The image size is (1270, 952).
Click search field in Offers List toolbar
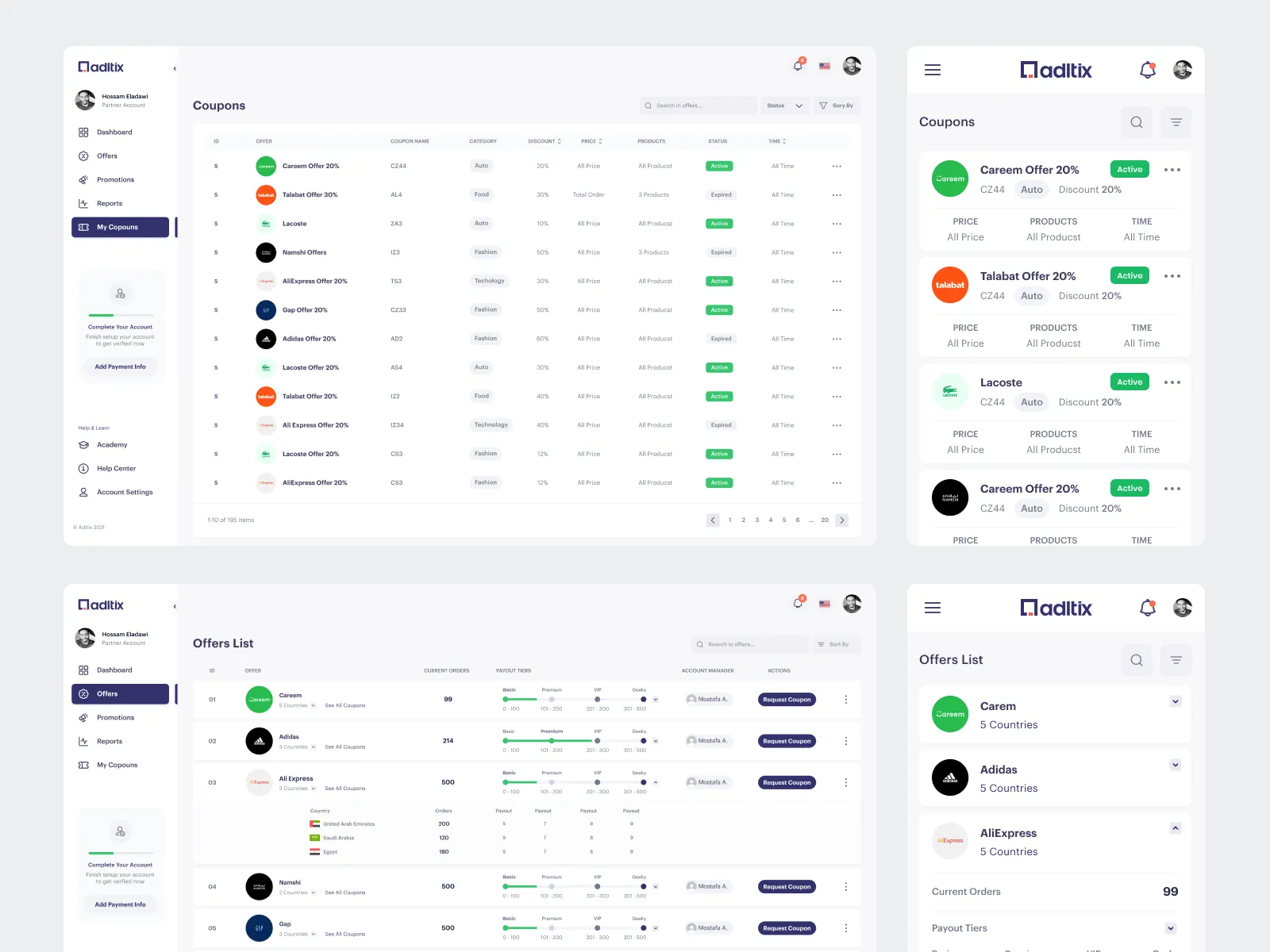coord(750,644)
